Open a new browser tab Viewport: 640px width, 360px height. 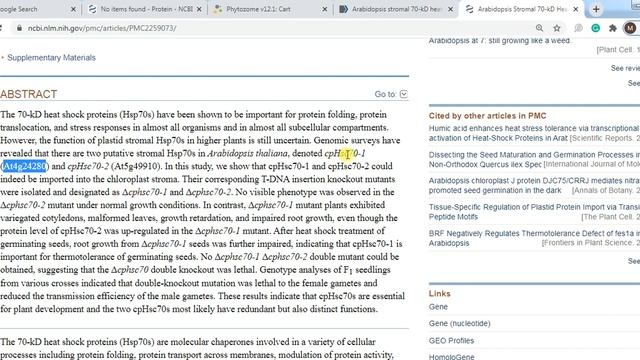[596, 9]
